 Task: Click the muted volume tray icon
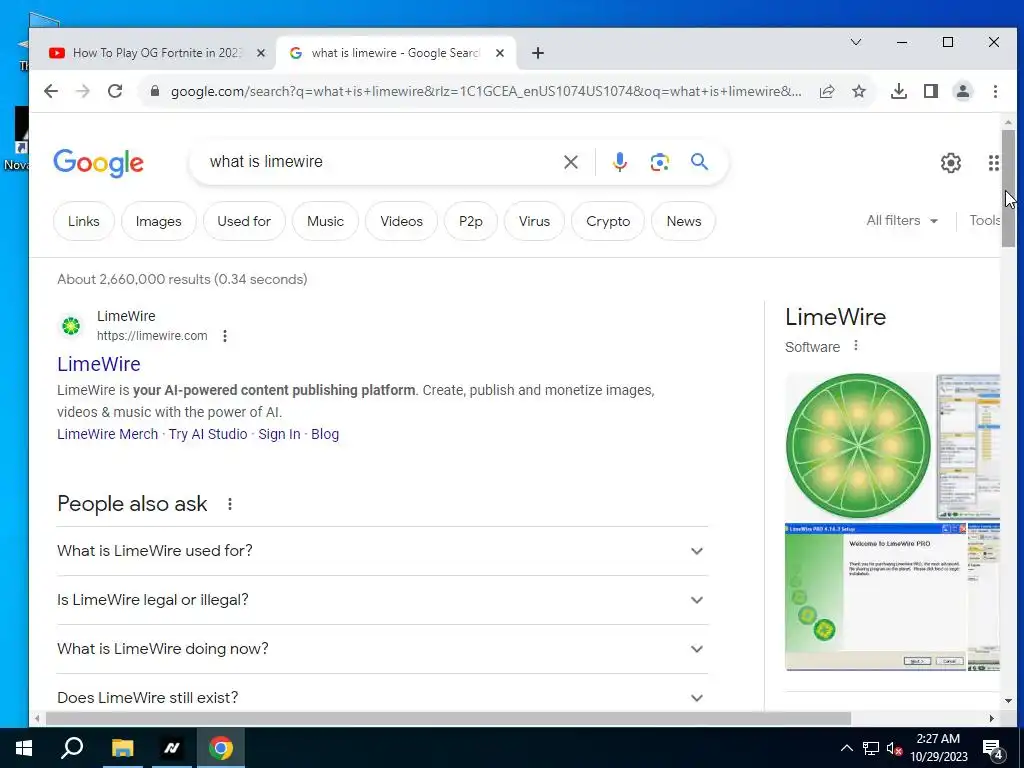click(893, 748)
